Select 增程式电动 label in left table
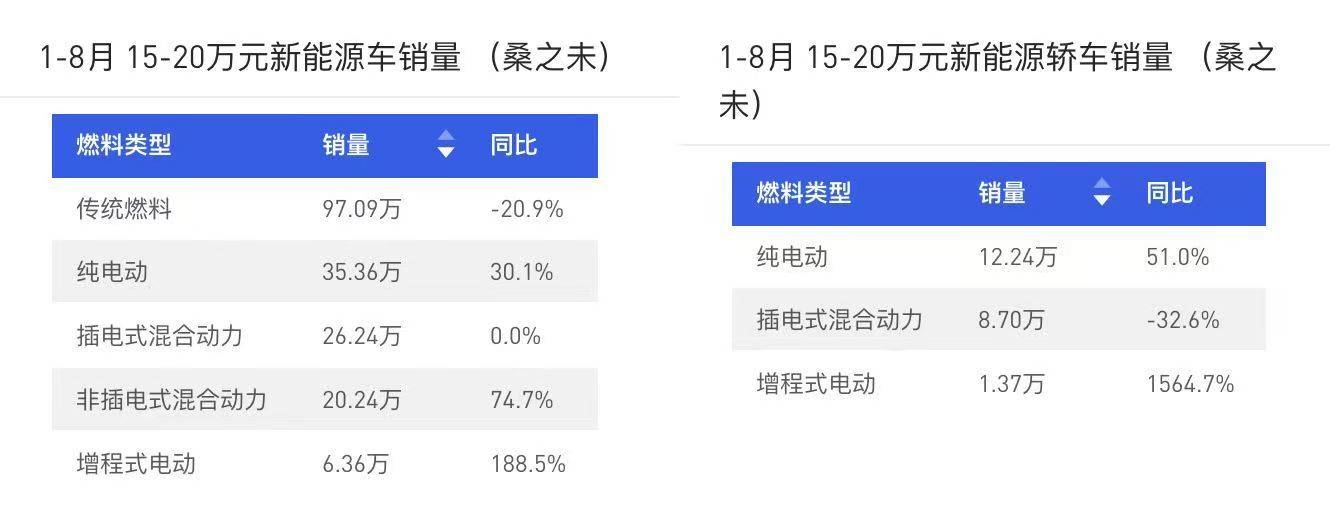The image size is (1330, 524). click(136, 464)
